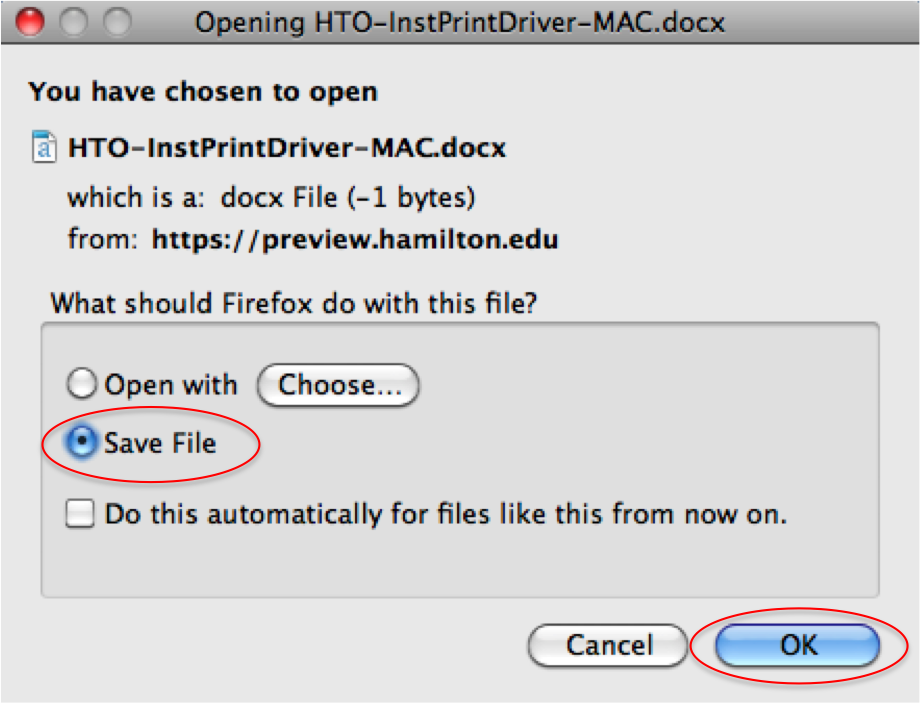This screenshot has height=703, width=920.
Task: Click What should Firefox do question text
Action: (294, 303)
